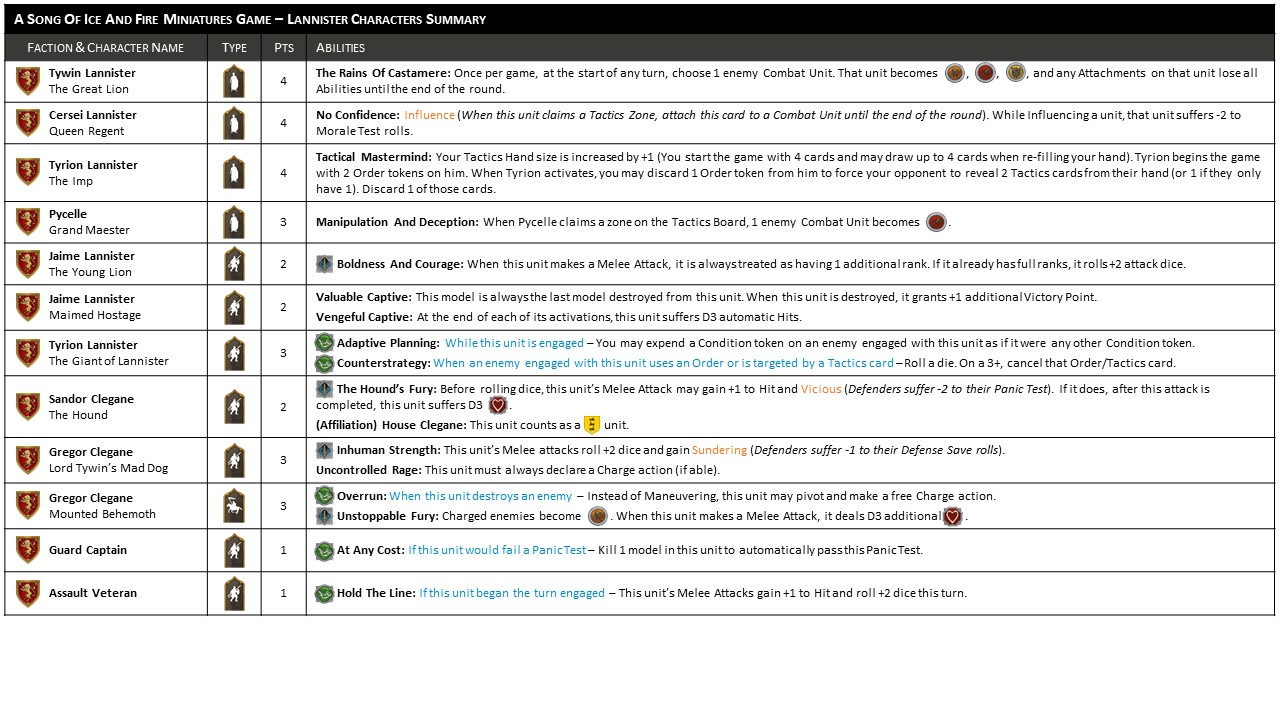The image size is (1280, 720).
Task: Click the faction shield beside Assault Veteran
Action: tap(28, 593)
